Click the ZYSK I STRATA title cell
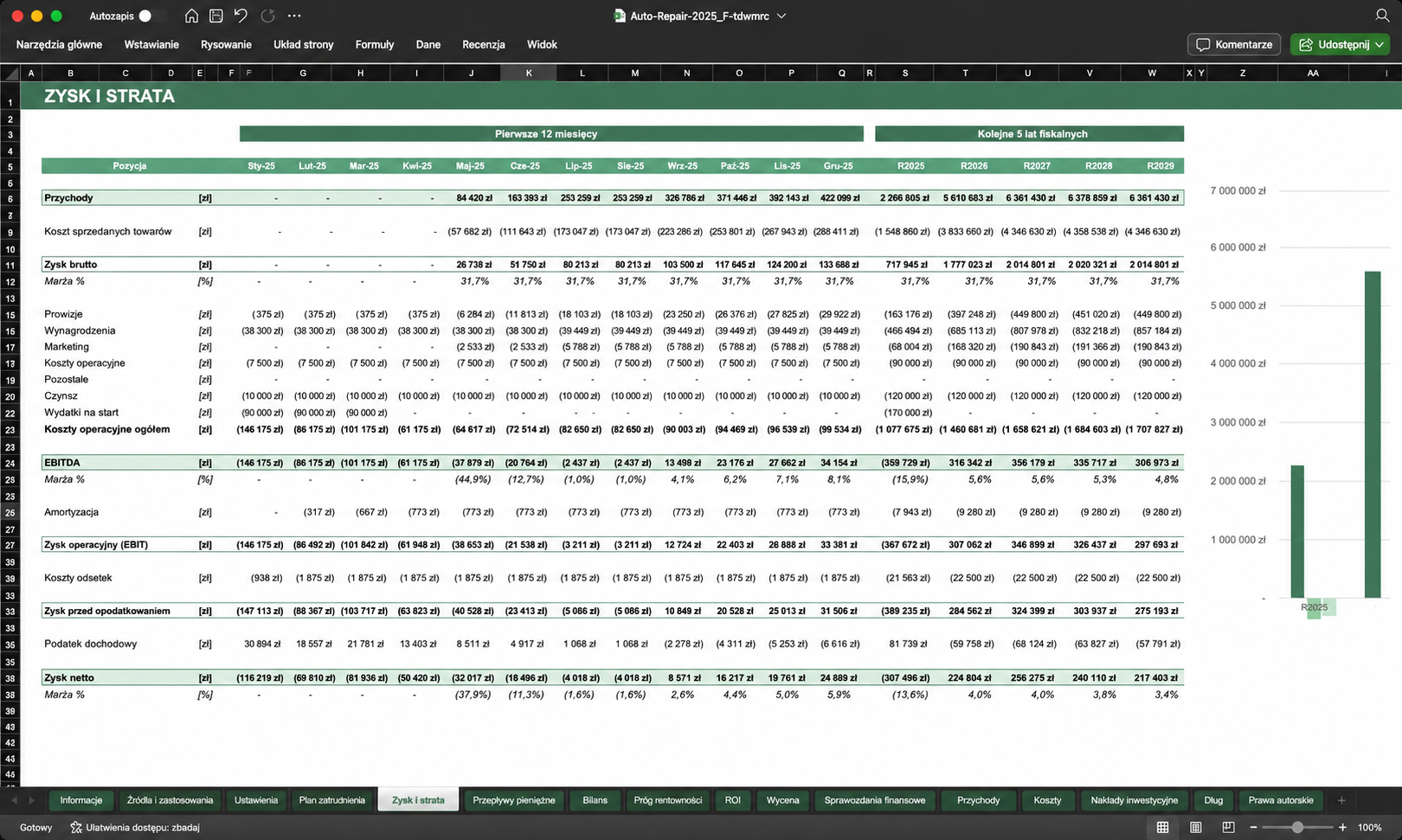Image resolution: width=1402 pixels, height=840 pixels. coord(109,96)
